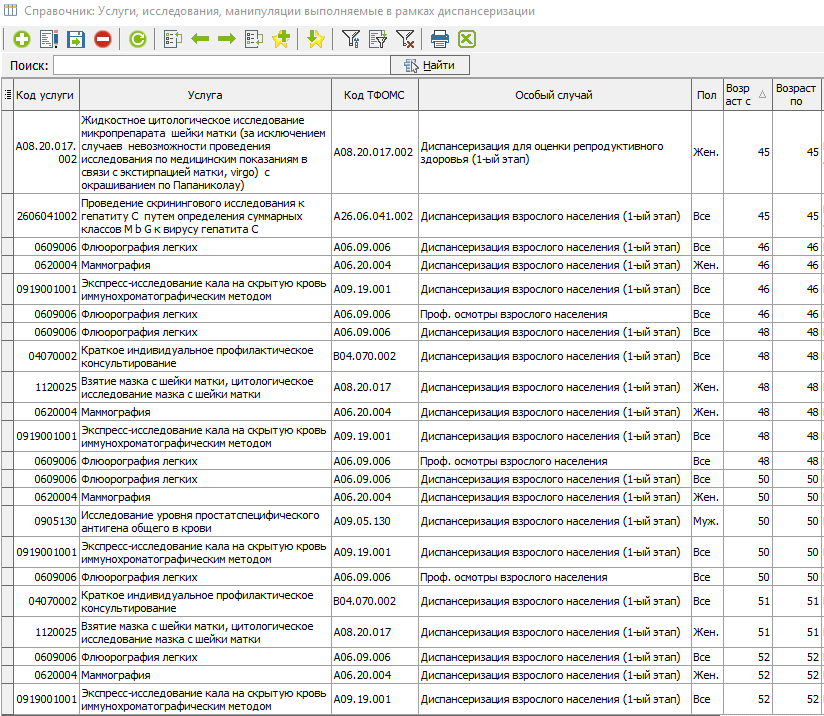The width and height of the screenshot is (824, 716).
Task: Select the Исследование уровня простатспецифического антигена row
Action: (204, 521)
